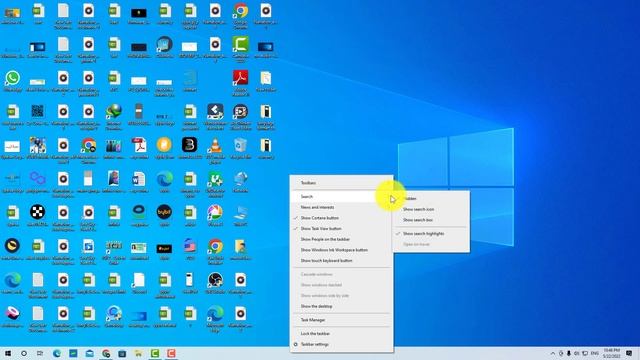Open the clock and date flyout
The height and width of the screenshot is (360, 640).
tap(611, 353)
